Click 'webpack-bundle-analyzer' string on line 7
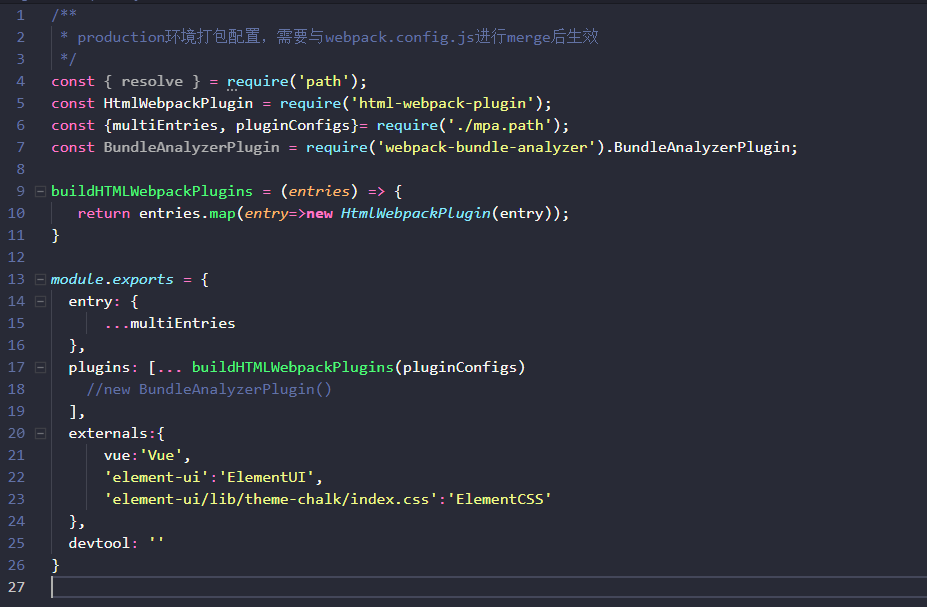This screenshot has height=607, width=927. click(x=486, y=147)
